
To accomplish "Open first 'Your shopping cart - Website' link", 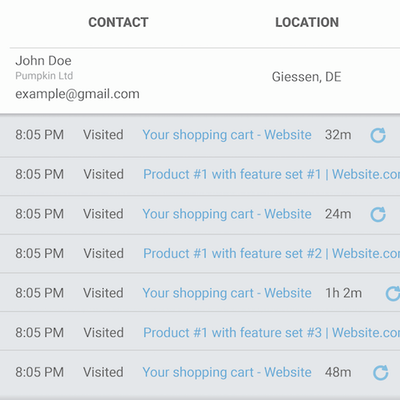I will pos(227,135).
